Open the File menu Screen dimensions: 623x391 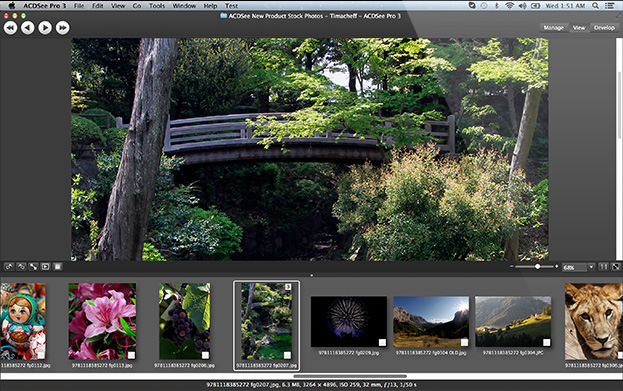tap(79, 6)
